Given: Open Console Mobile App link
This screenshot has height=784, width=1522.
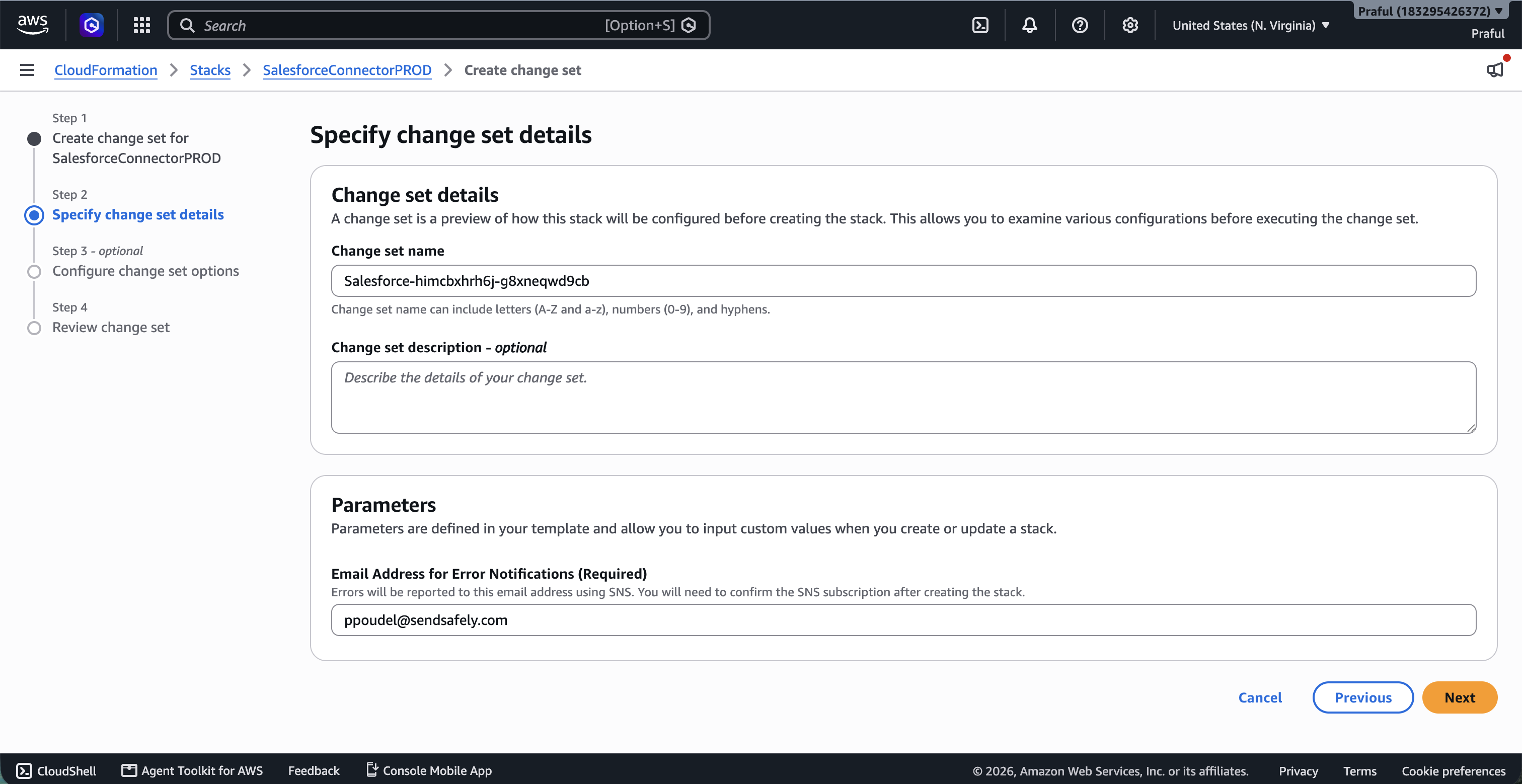Looking at the screenshot, I should 429,770.
